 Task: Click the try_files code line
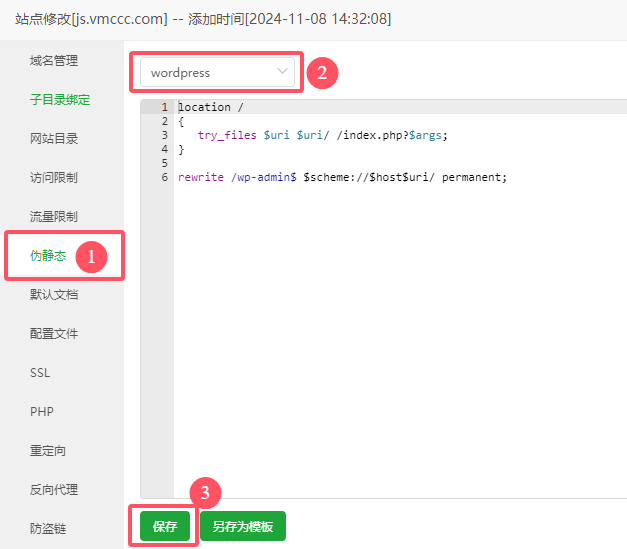(x=322, y=135)
